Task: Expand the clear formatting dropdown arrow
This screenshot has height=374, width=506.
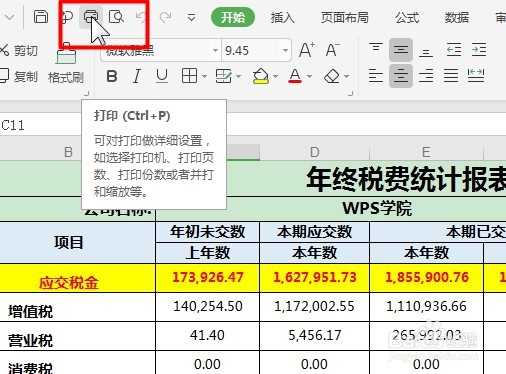Action: [x=346, y=76]
